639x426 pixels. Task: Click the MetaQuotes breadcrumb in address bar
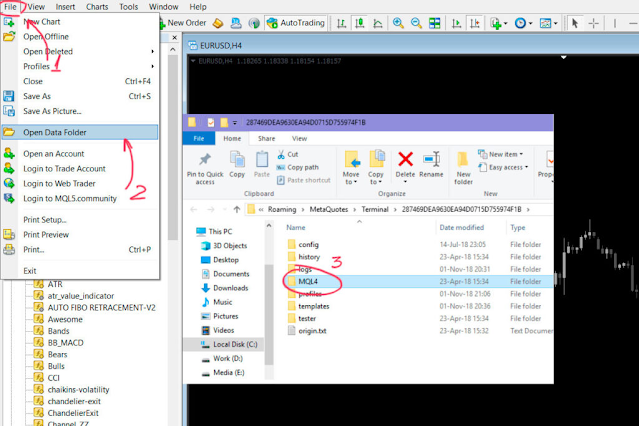[x=329, y=210]
